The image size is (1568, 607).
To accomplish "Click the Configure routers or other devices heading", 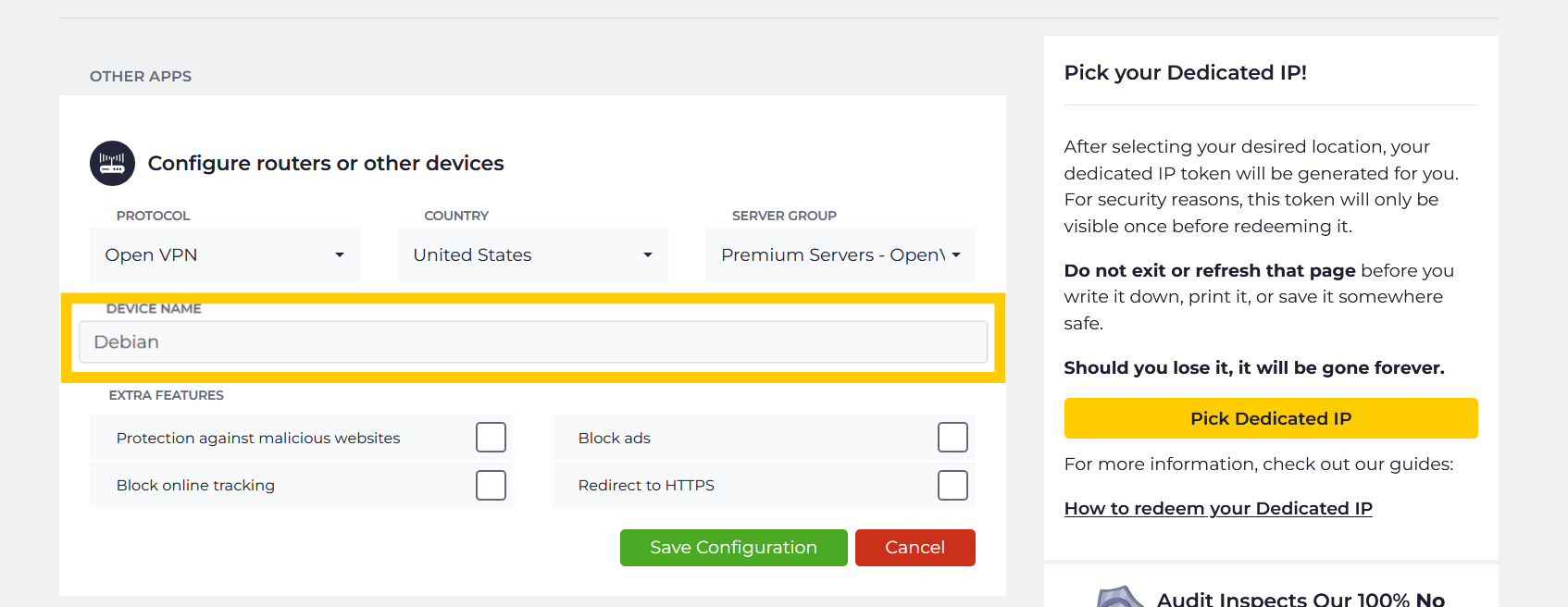I will (326, 164).
